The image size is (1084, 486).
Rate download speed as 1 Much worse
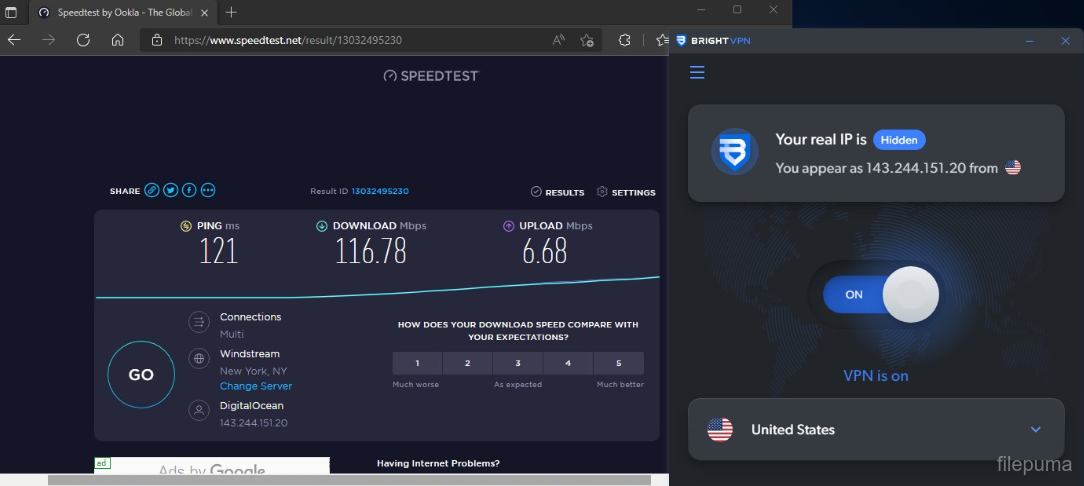pyautogui.click(x=417, y=363)
